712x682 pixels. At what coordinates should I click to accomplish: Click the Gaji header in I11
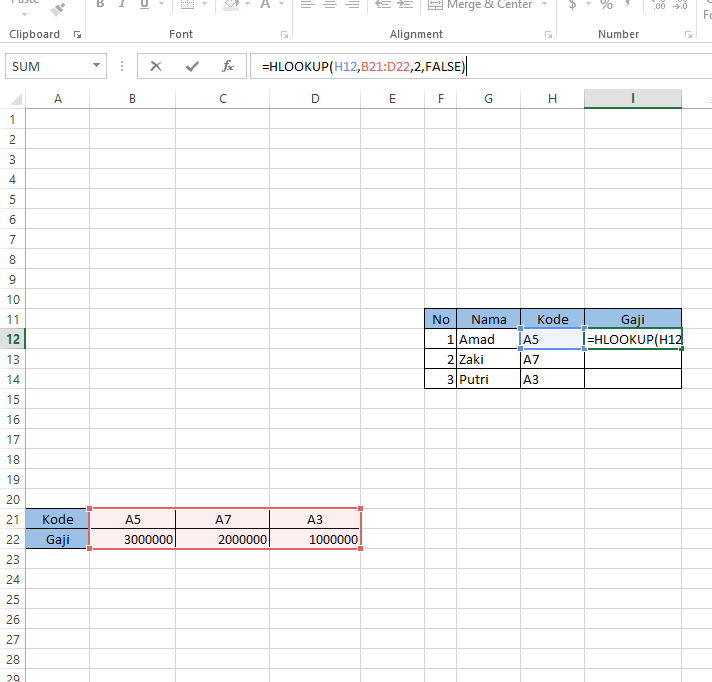[633, 319]
